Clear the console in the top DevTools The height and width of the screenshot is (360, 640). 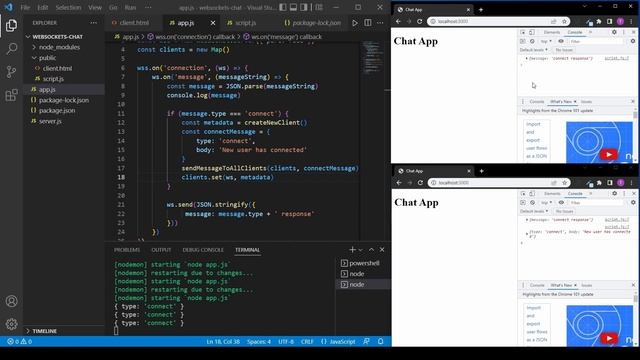pos(532,41)
